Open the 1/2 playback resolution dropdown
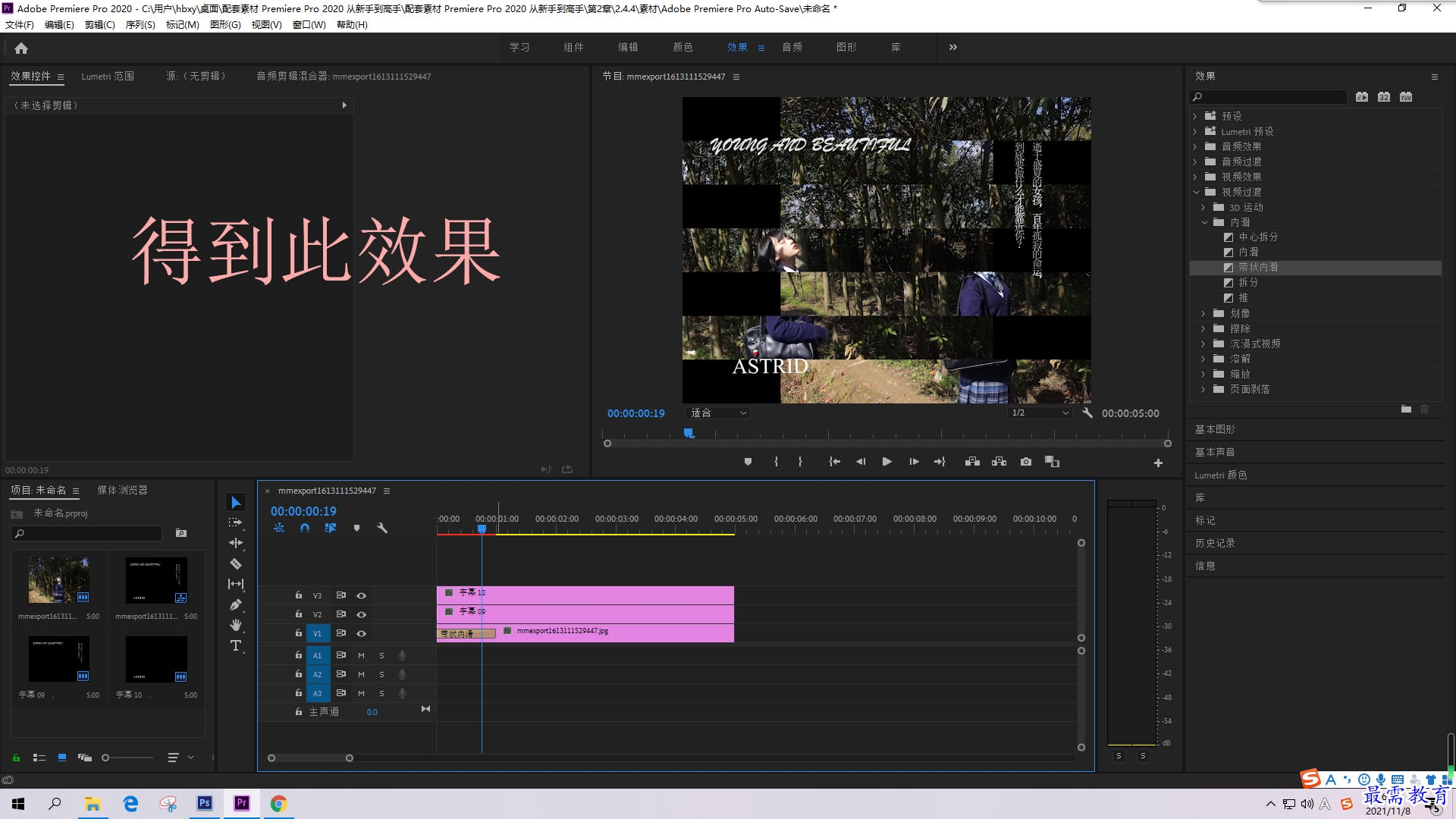This screenshot has width=1456, height=819. coord(1040,413)
